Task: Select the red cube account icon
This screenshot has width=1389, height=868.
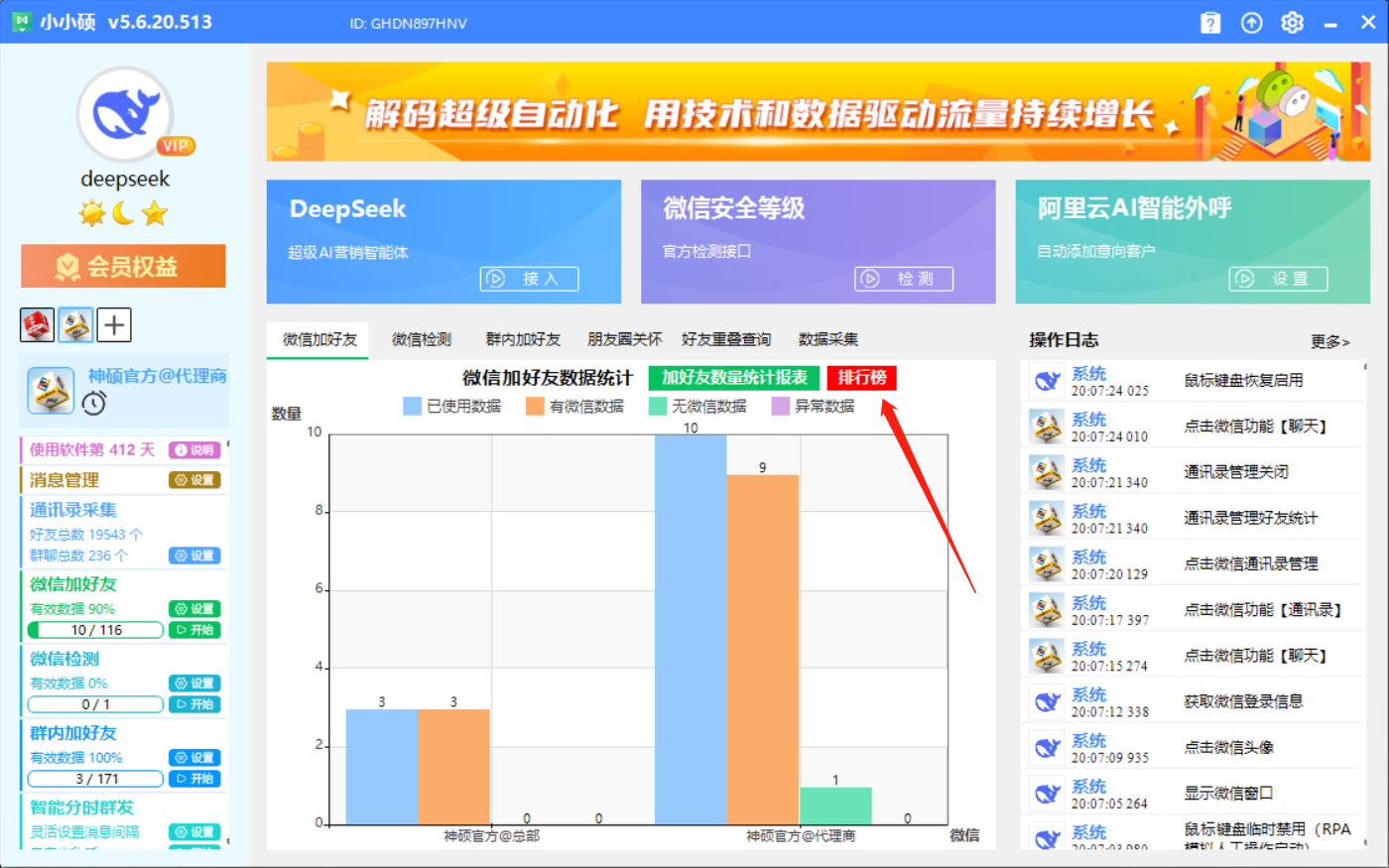Action: (37, 324)
